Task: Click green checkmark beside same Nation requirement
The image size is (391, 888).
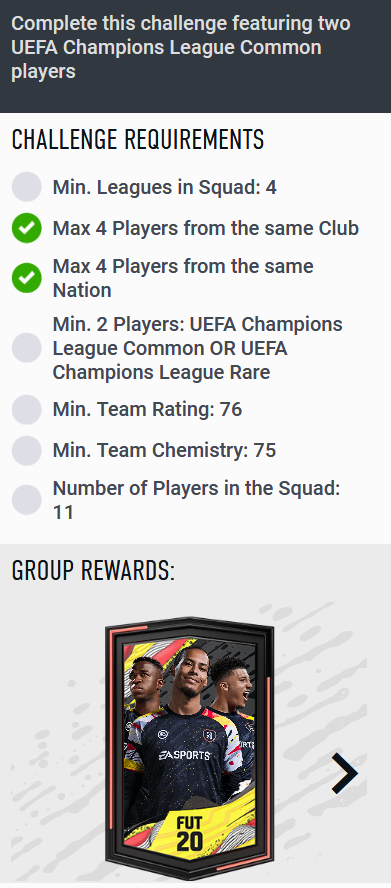Action: click(x=27, y=278)
